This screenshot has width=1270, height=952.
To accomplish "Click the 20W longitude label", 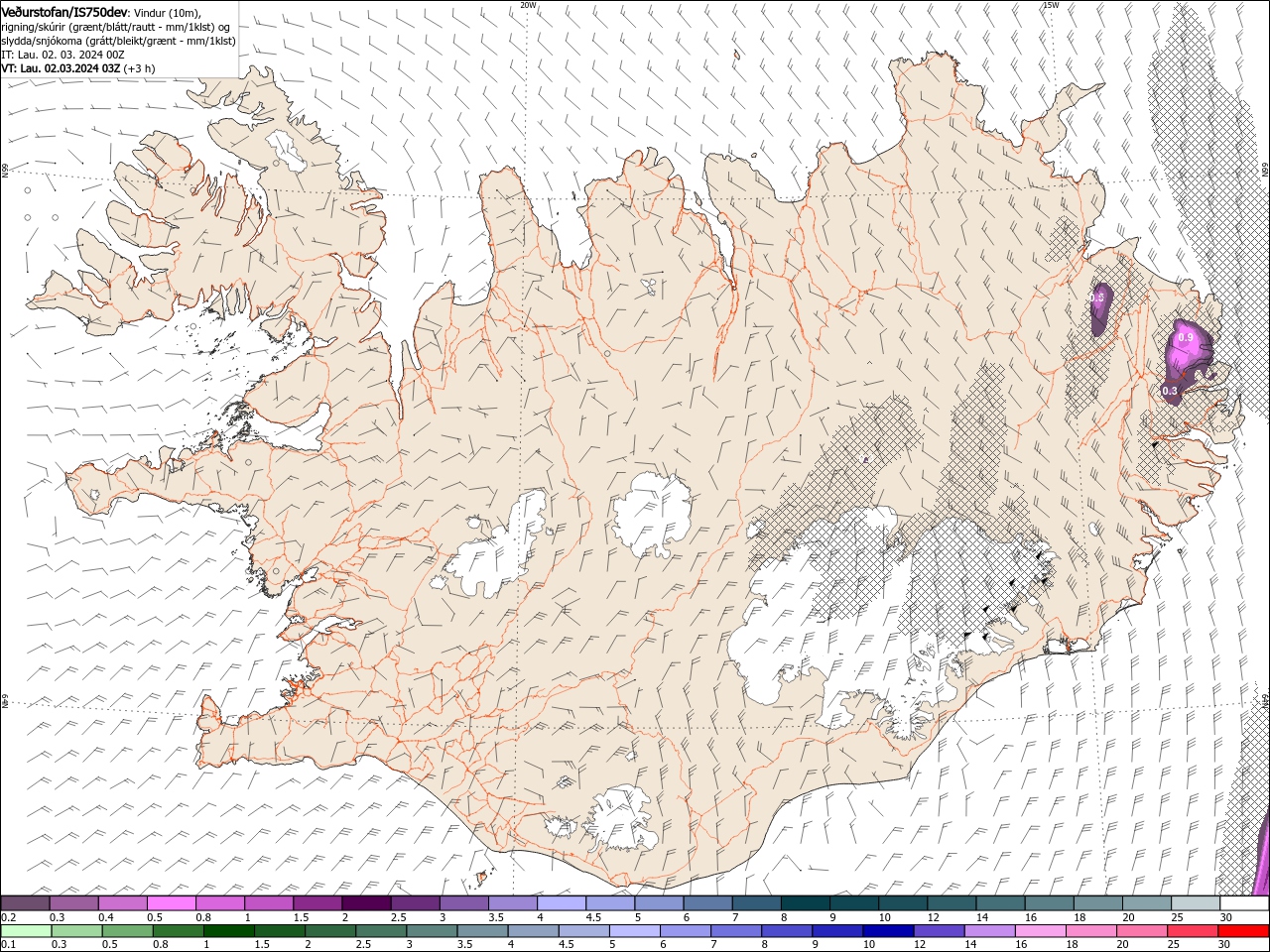I will tap(528, 5).
